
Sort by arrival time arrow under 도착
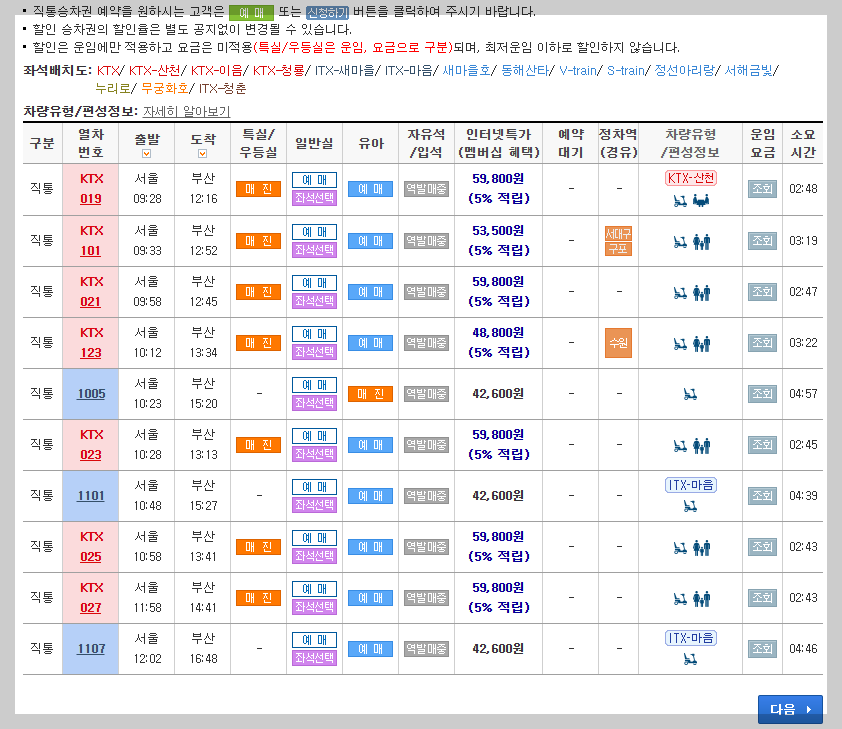pyautogui.click(x=202, y=154)
